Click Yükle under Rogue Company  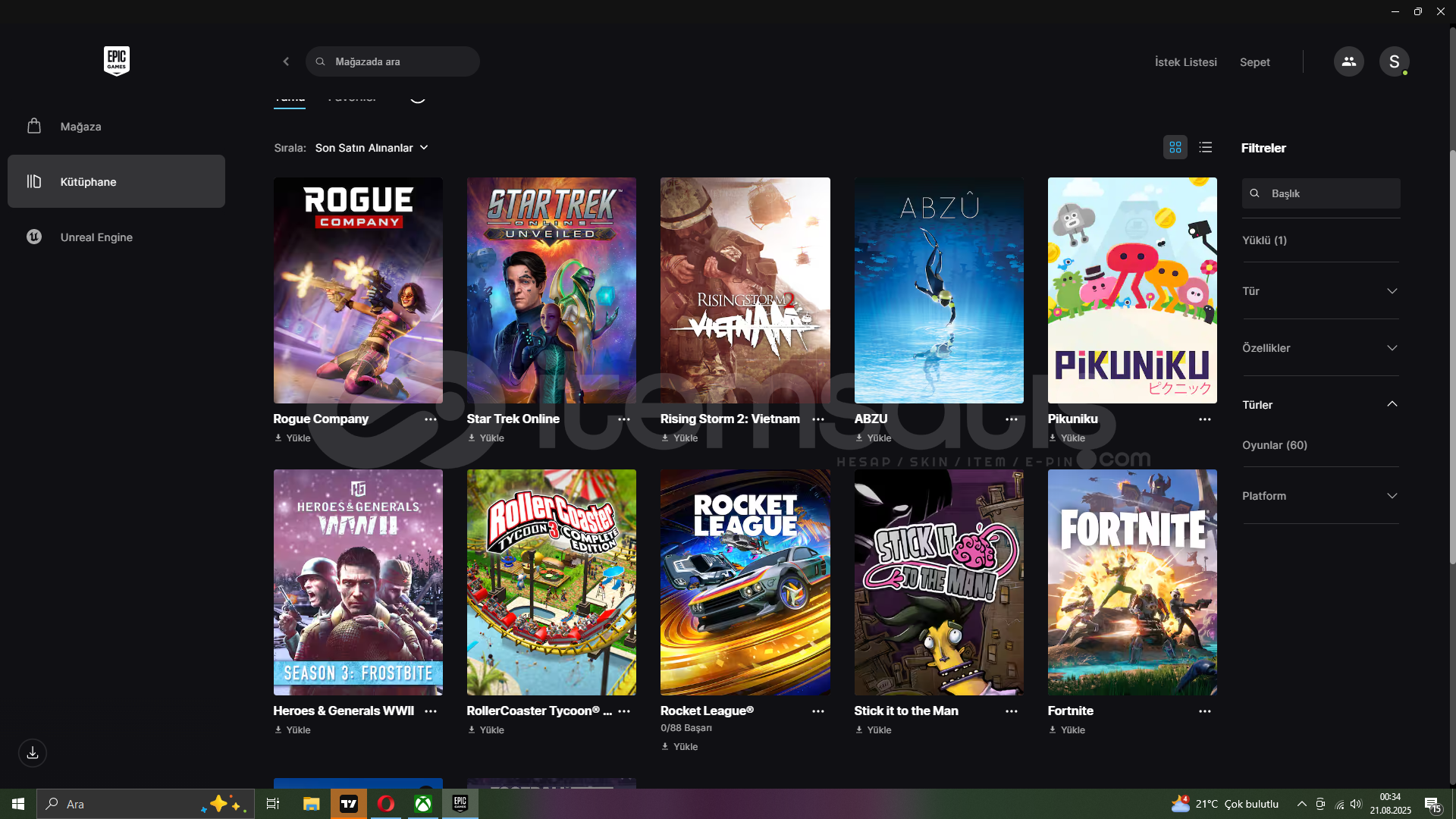point(293,438)
